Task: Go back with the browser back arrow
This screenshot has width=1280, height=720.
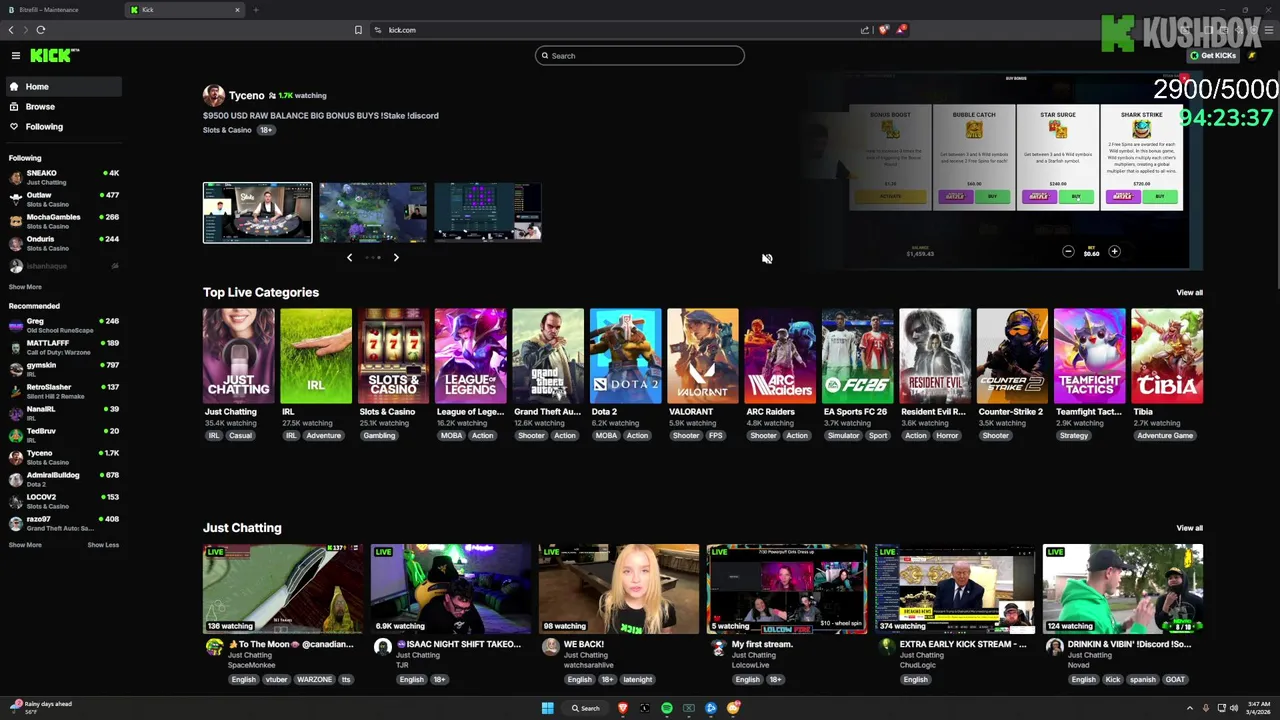Action: coord(11,30)
